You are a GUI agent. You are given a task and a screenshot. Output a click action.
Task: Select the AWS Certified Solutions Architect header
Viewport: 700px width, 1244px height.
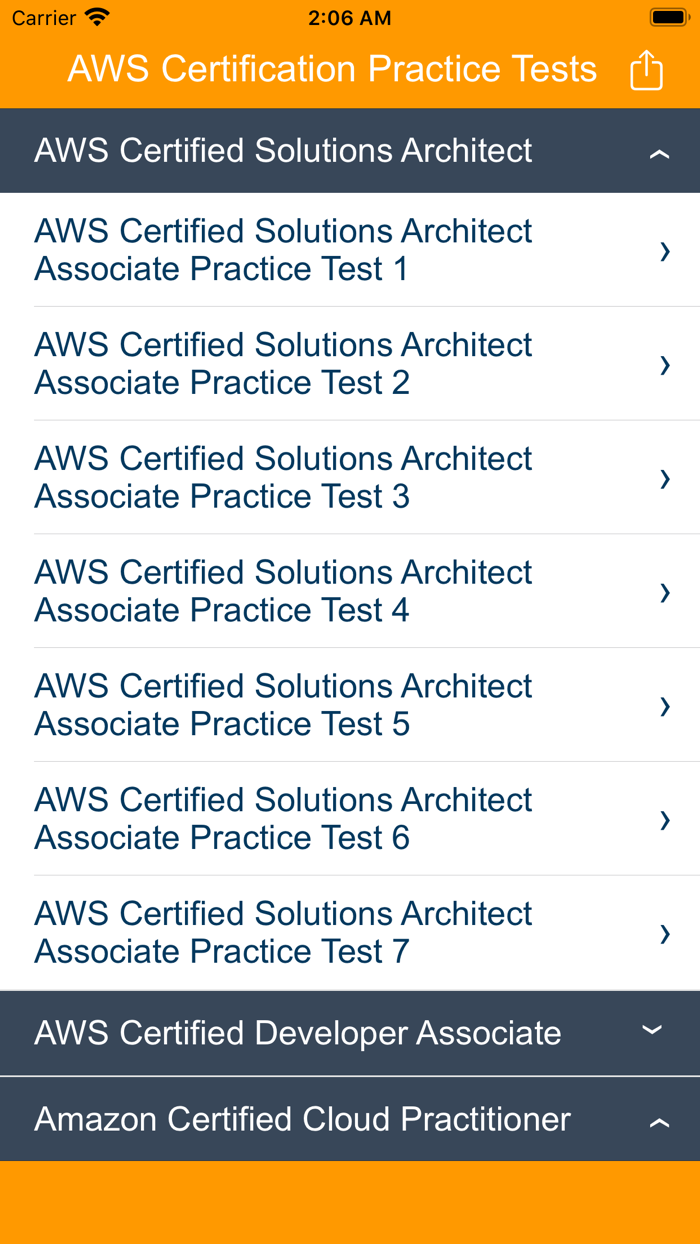pyautogui.click(x=282, y=150)
